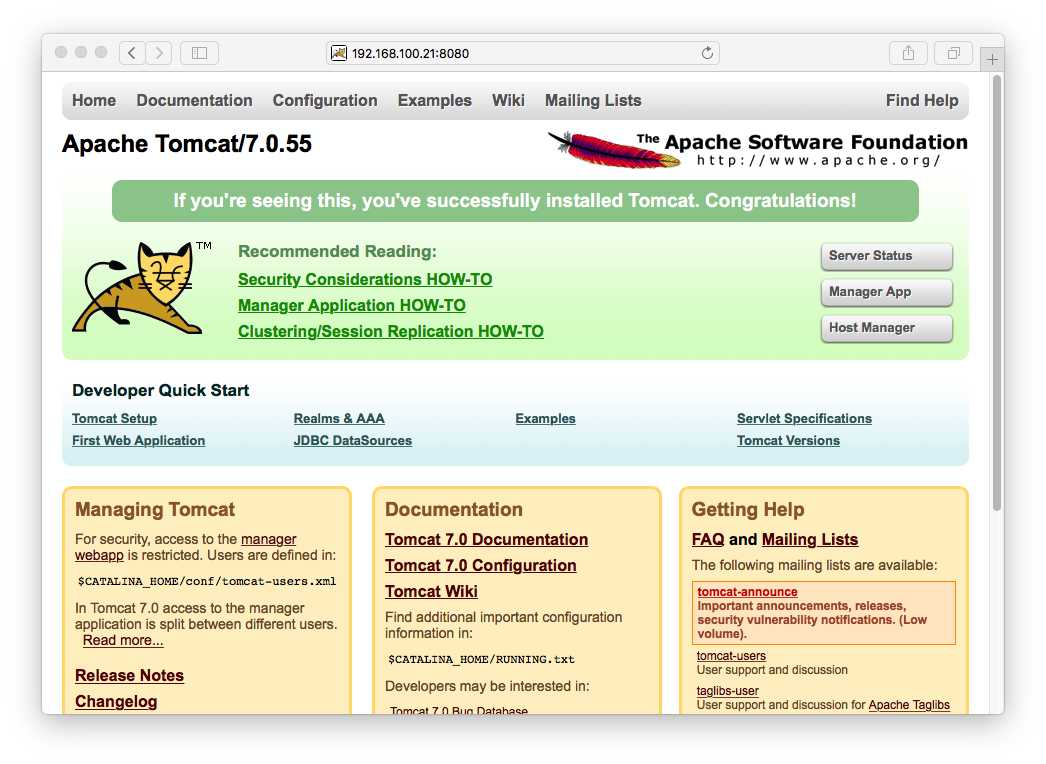Click the Getting Help heading
The width and height of the screenshot is (1046, 764).
click(x=748, y=509)
